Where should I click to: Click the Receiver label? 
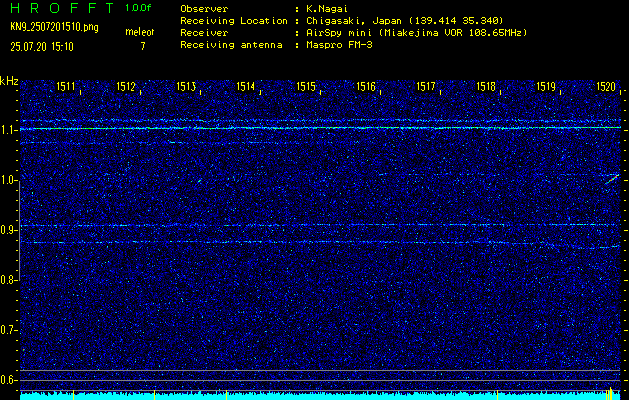click(x=204, y=32)
